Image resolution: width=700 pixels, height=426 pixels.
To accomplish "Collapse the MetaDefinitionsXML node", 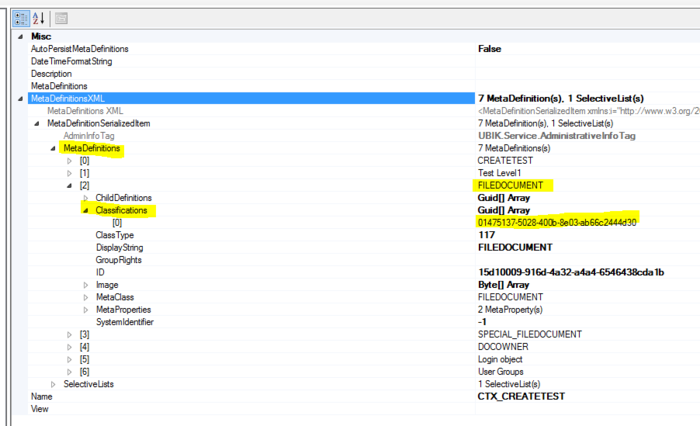I will point(21,98).
